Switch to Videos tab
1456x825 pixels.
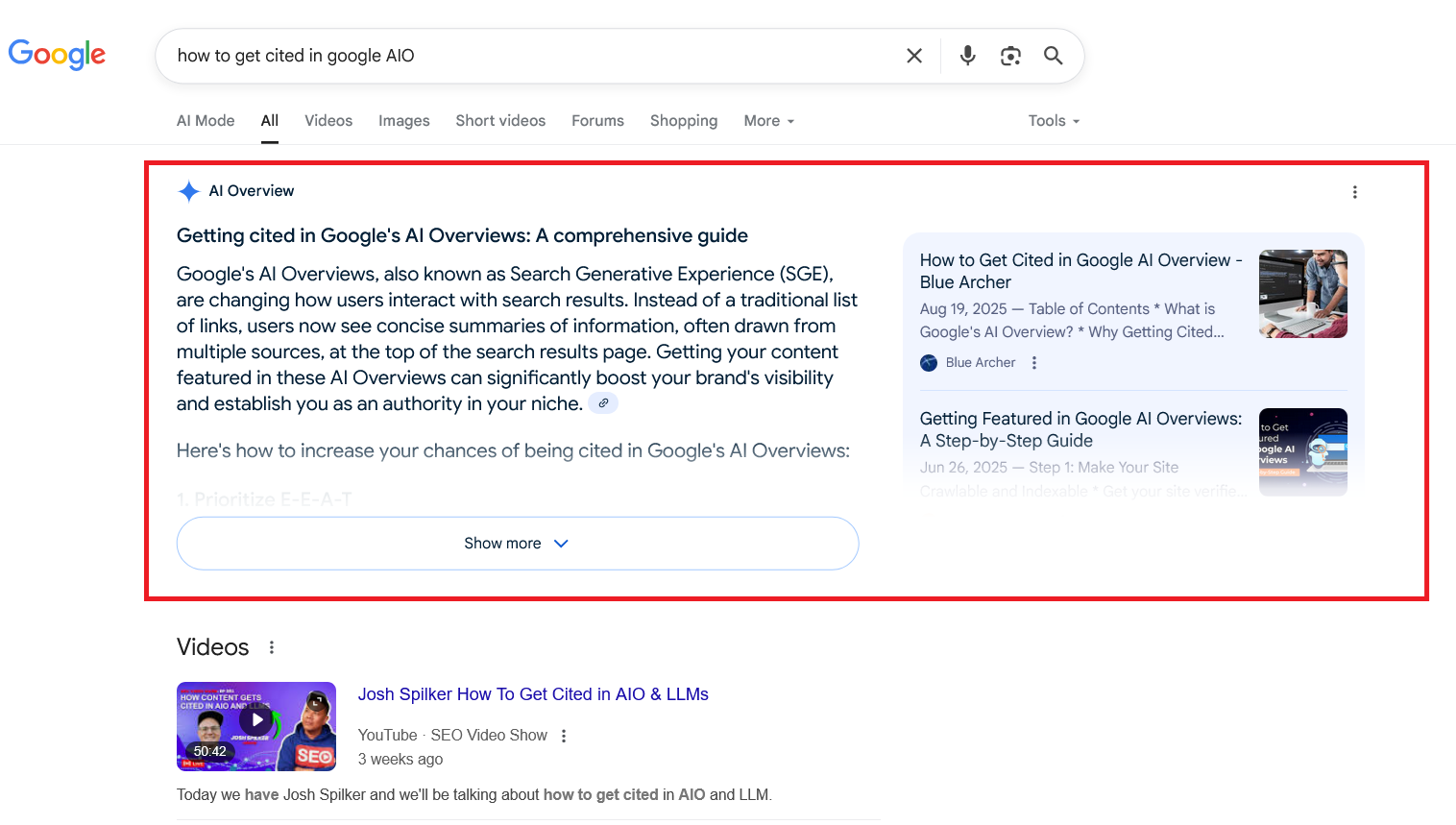coord(328,121)
